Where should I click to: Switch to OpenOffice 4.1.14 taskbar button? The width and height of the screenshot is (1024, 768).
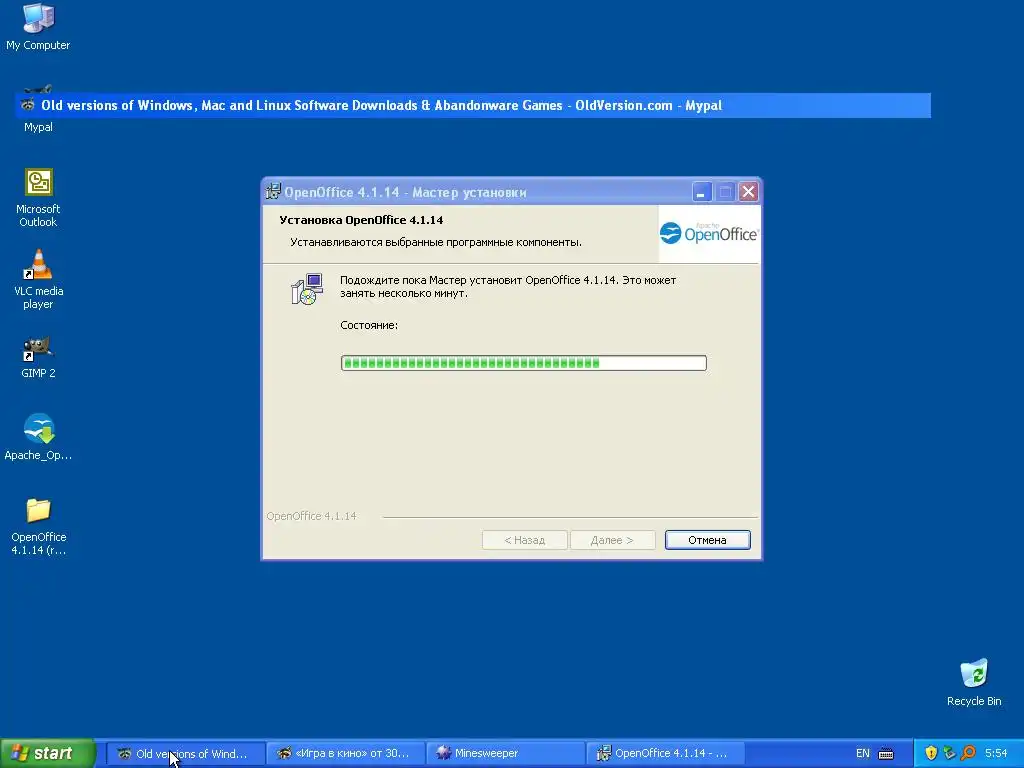point(665,754)
